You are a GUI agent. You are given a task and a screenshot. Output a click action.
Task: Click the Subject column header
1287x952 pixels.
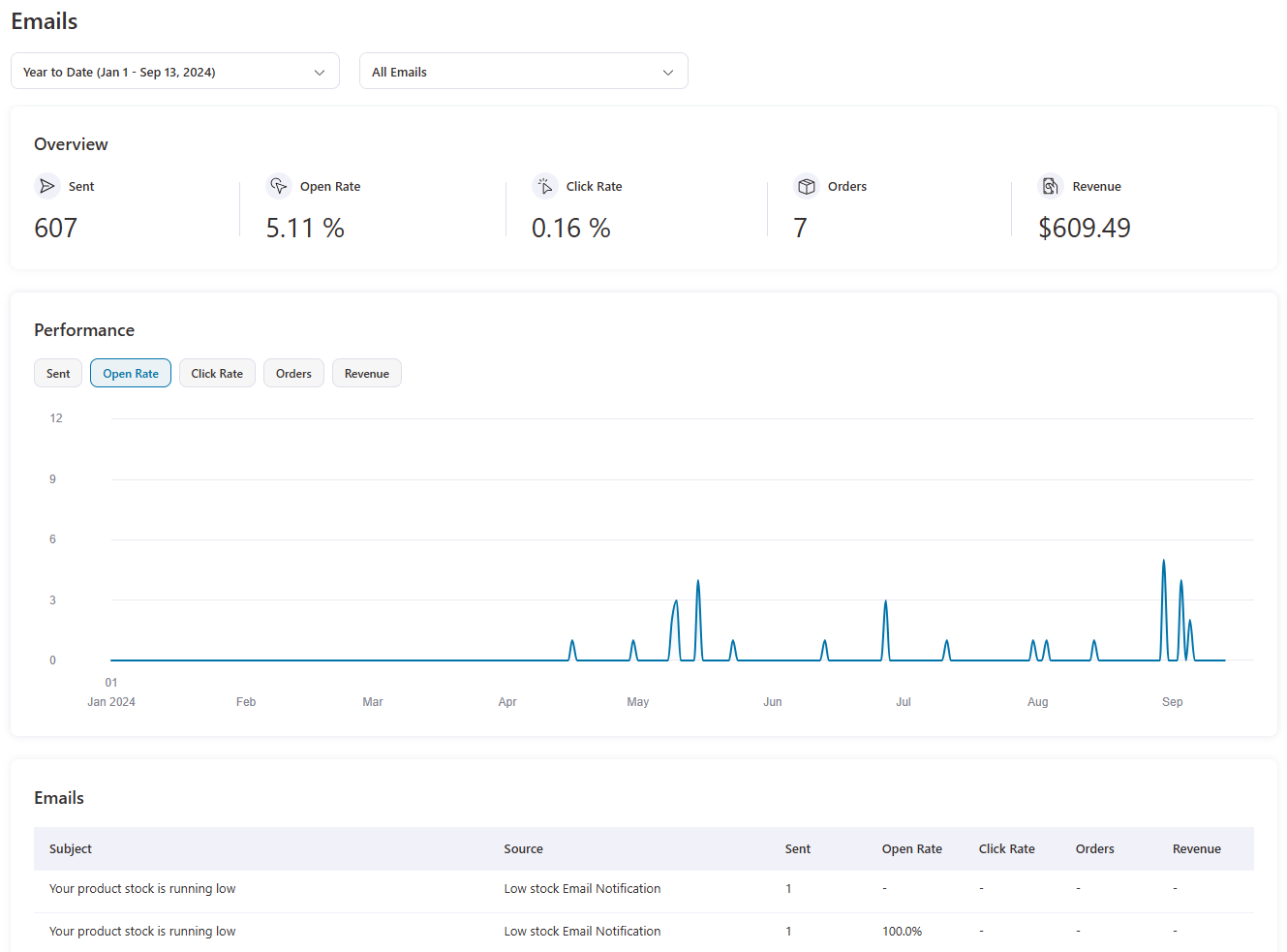pos(71,849)
